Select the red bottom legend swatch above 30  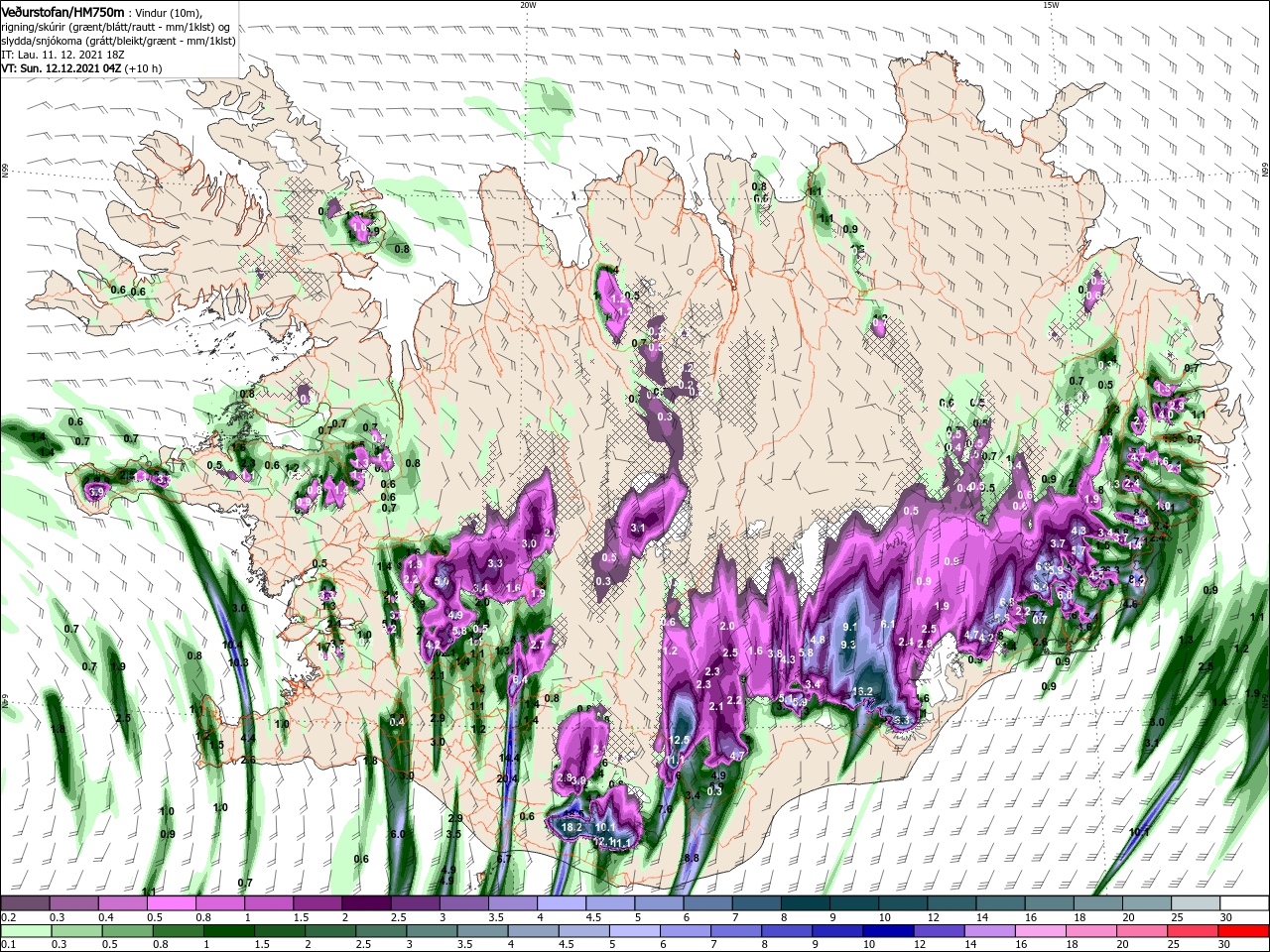point(1244,930)
